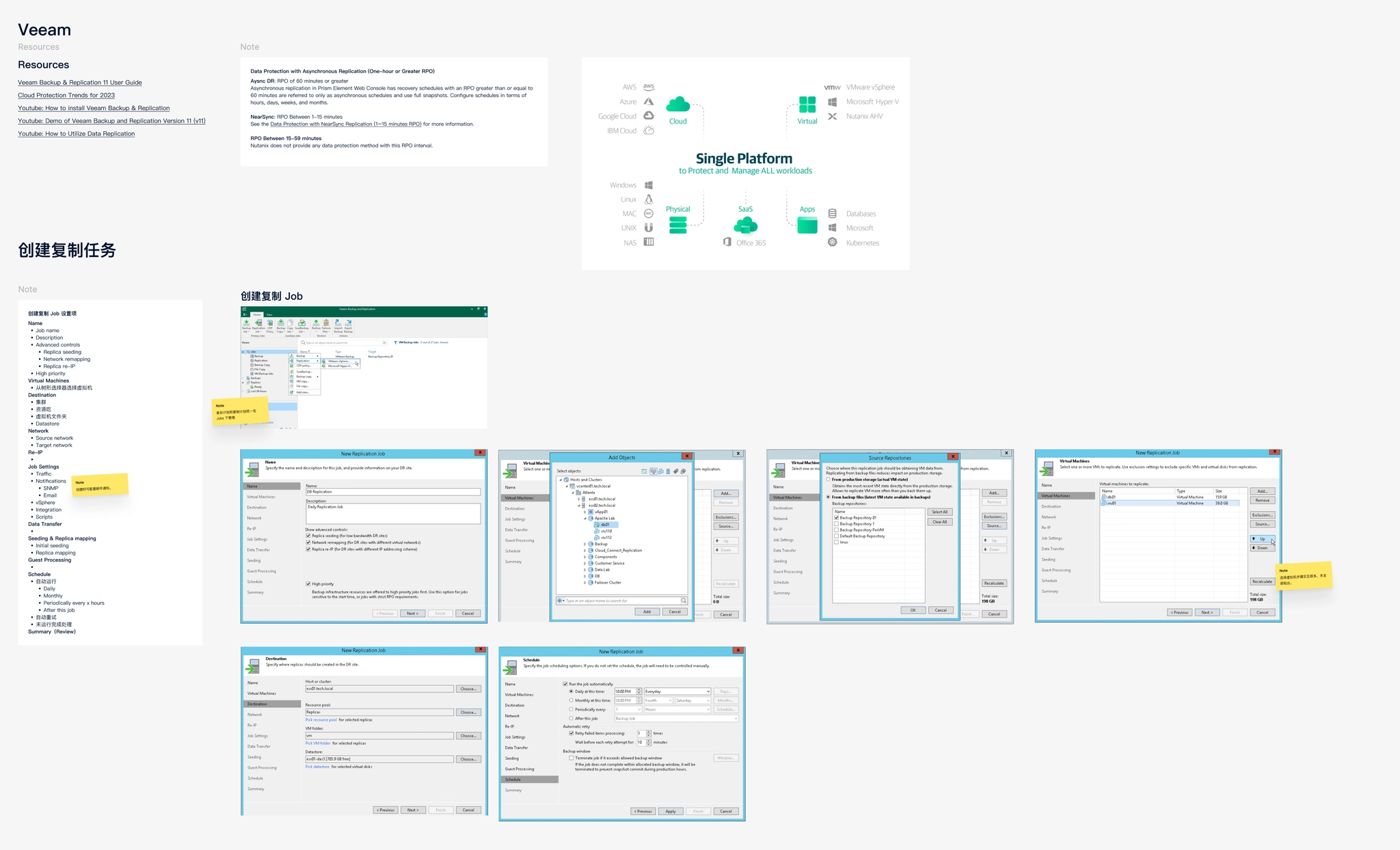This screenshot has width=1400, height=850.
Task: Expand the Backup folder in object tree
Action: click(x=585, y=544)
